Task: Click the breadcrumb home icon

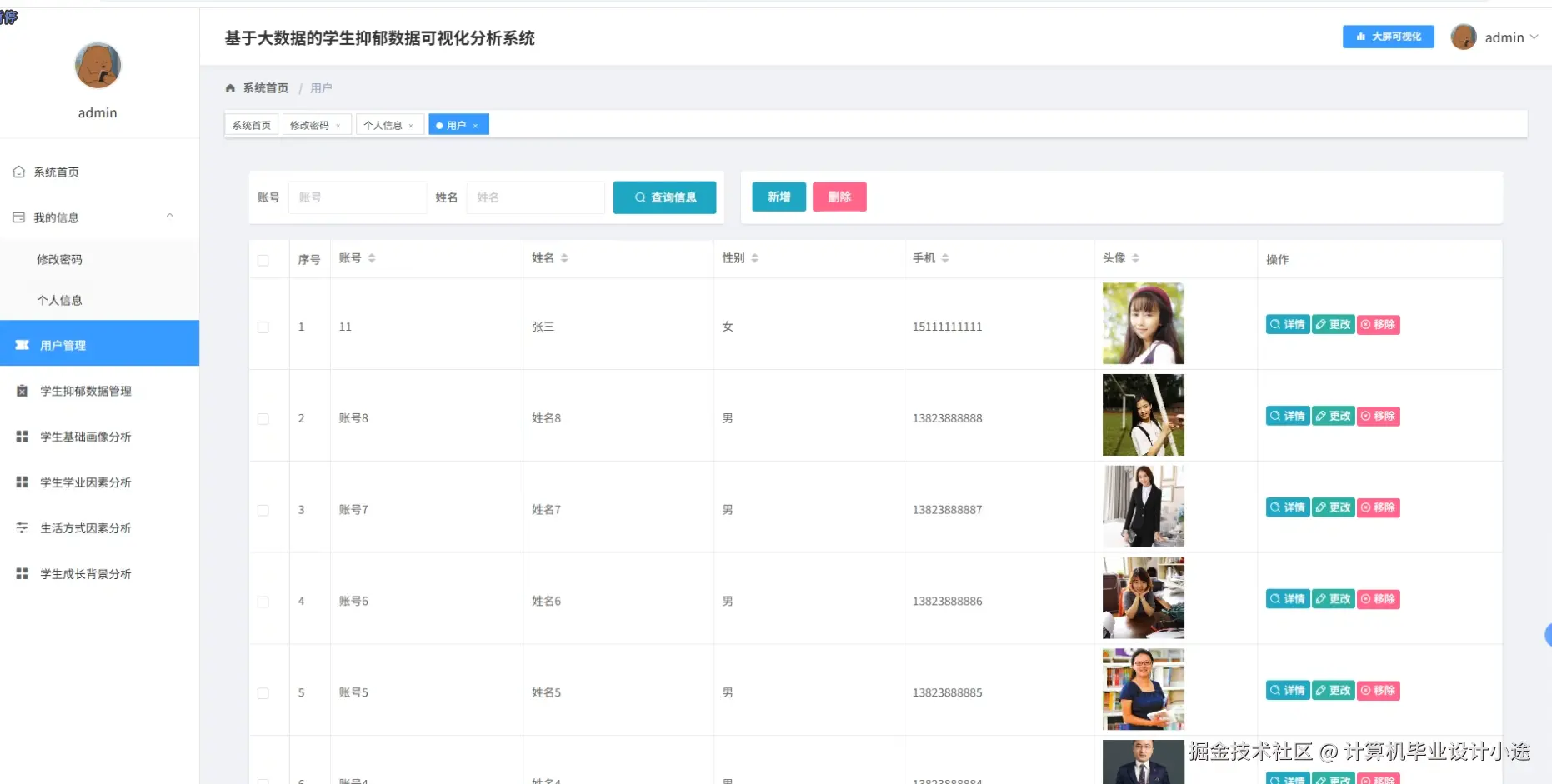Action: pos(231,88)
